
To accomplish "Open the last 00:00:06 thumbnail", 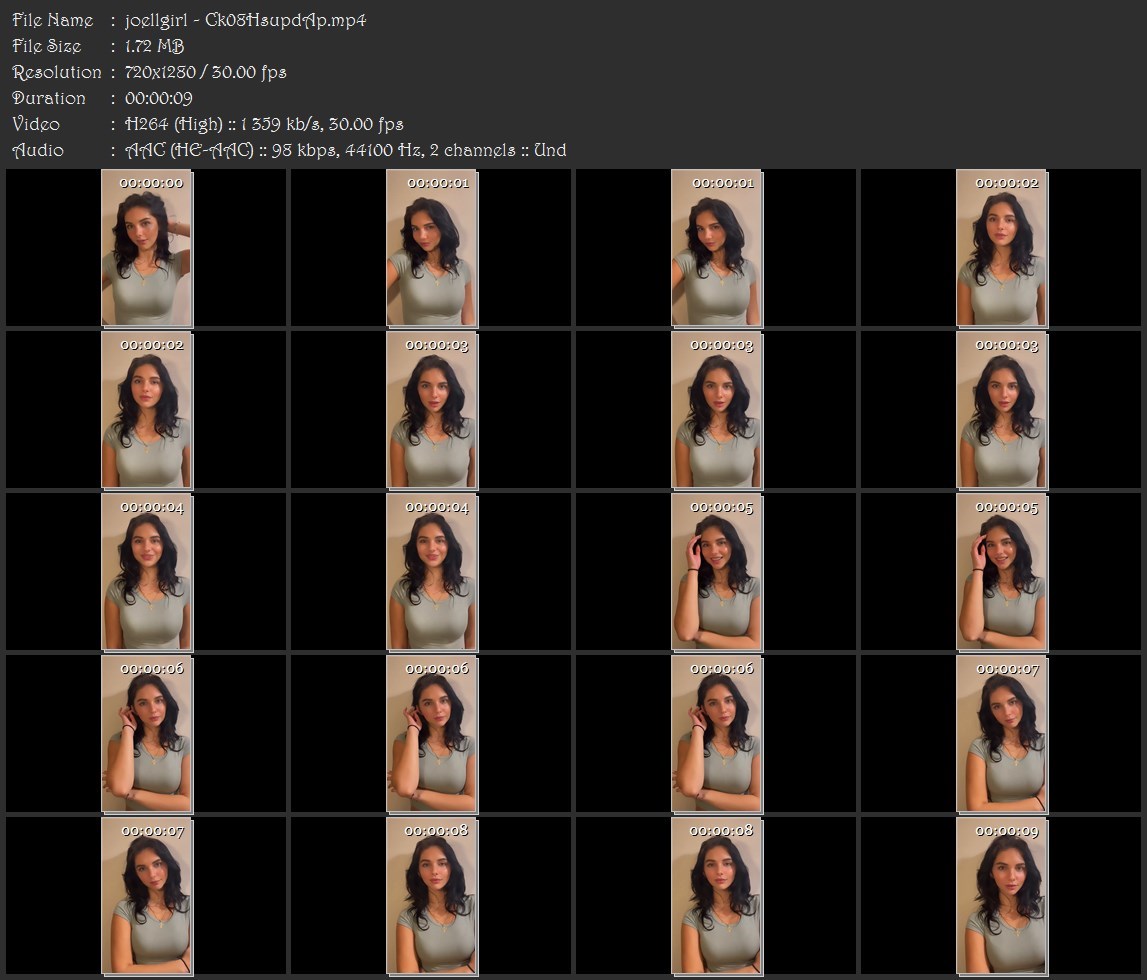I will (717, 734).
